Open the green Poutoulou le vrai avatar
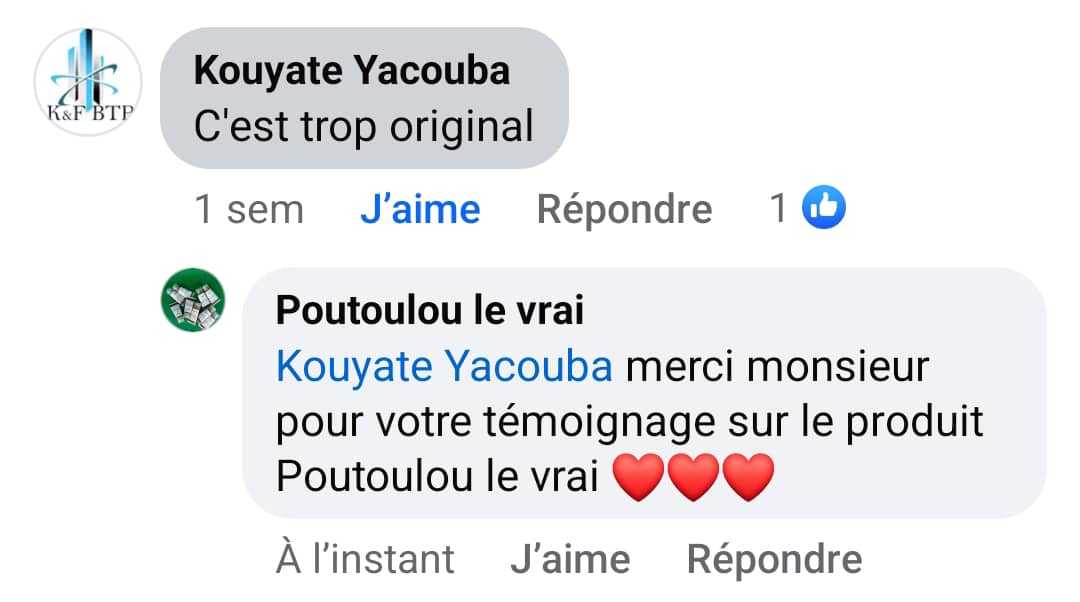1080x602 pixels. point(193,300)
